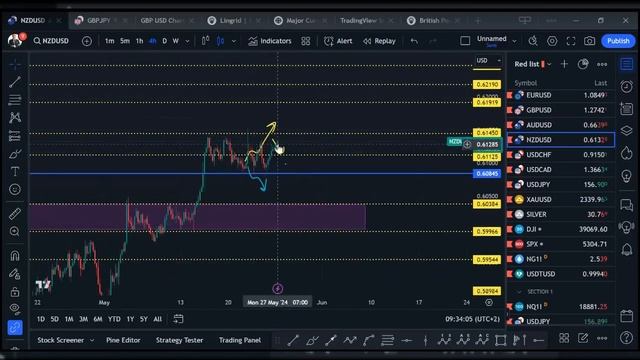Take a chart snapshot with camera
Screen dimensions: 640x360
(x=589, y=41)
